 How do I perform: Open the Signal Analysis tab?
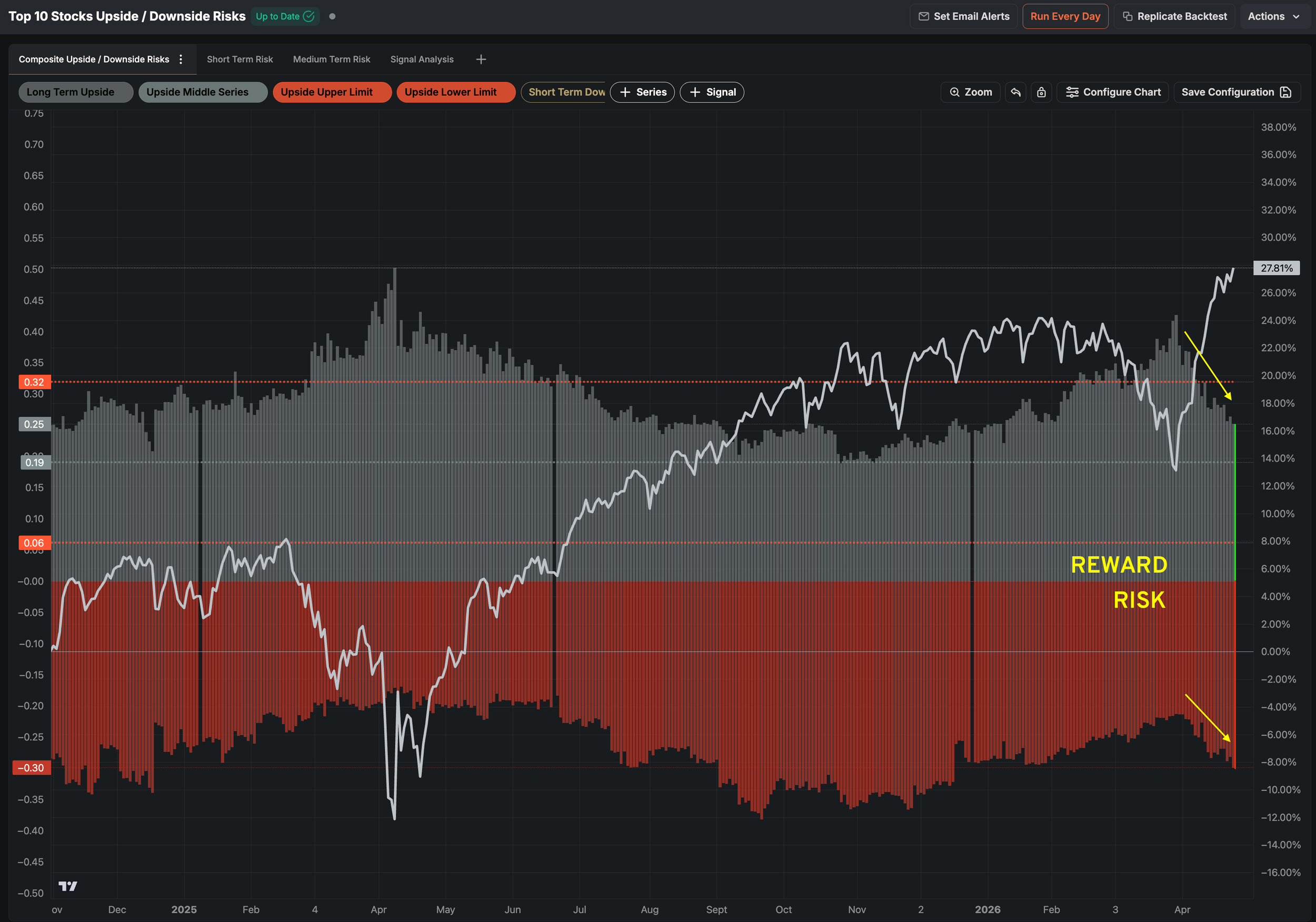click(421, 59)
